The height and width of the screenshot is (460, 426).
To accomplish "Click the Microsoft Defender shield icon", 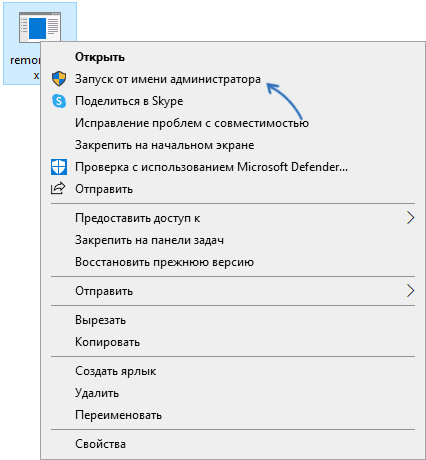I will coord(59,167).
